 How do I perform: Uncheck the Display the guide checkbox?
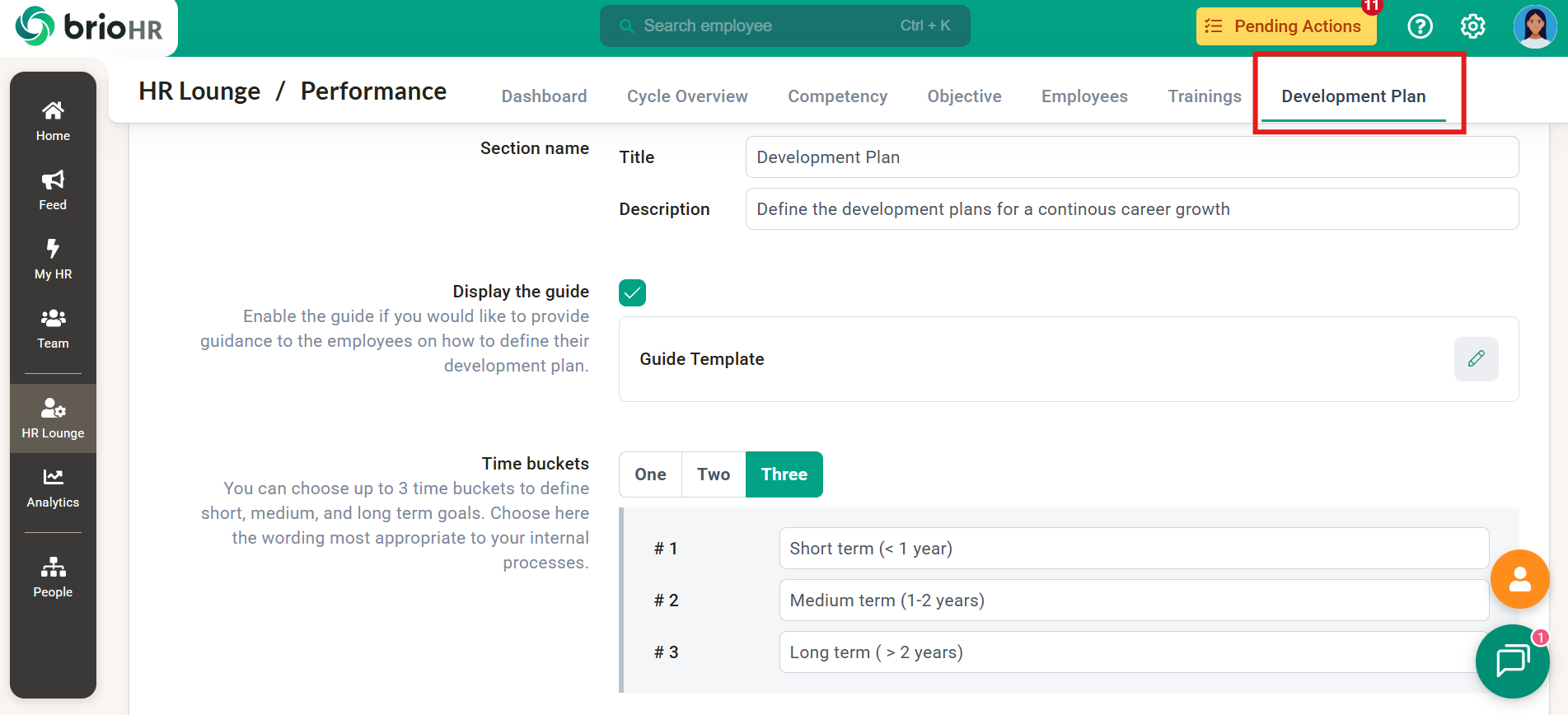coord(632,292)
